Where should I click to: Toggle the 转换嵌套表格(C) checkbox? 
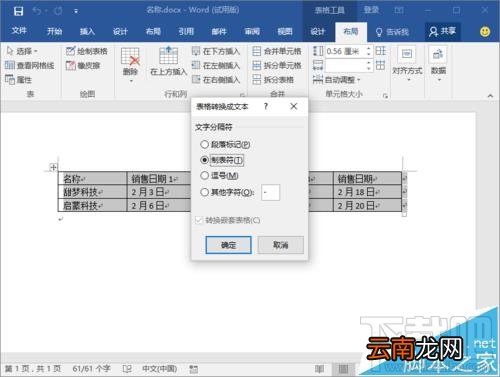coord(228,220)
